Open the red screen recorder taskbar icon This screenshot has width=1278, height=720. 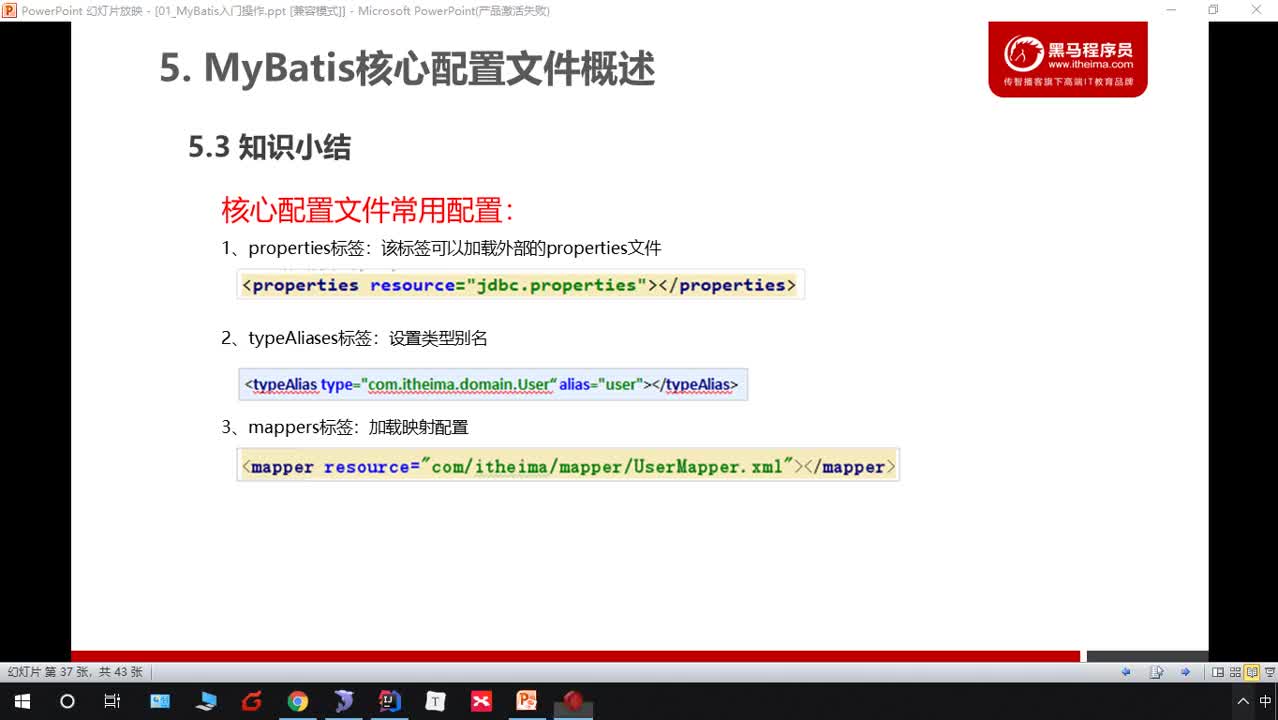click(573, 701)
